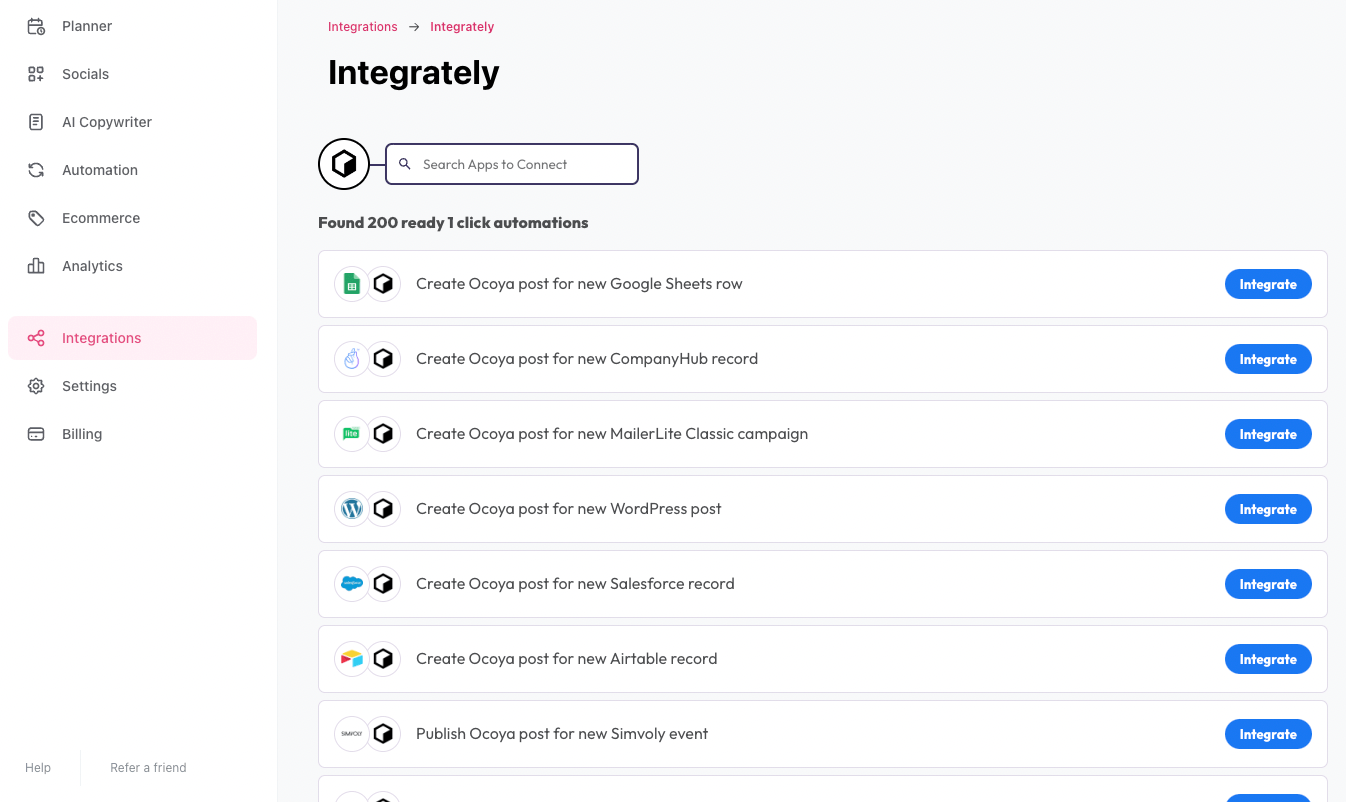1346x802 pixels.
Task: Click 'Create Ocoya post for new MailerLite Classic campaign'
Action: [x=612, y=434]
